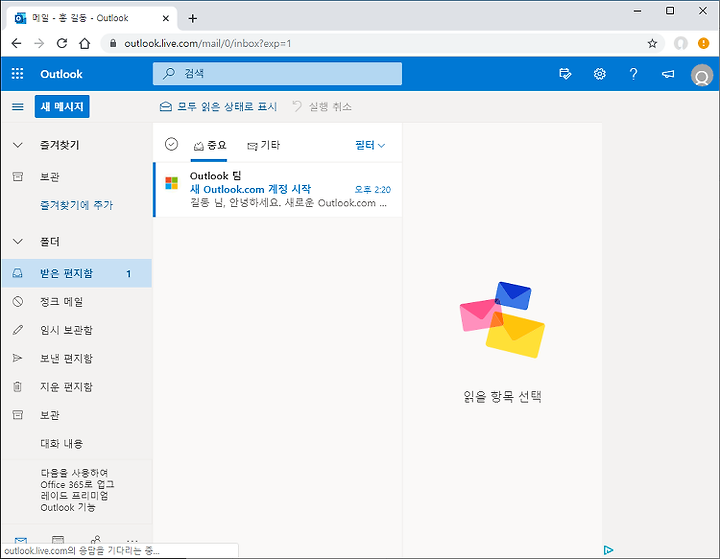Click pencil icon beside 임시 보관함

pos(17,330)
